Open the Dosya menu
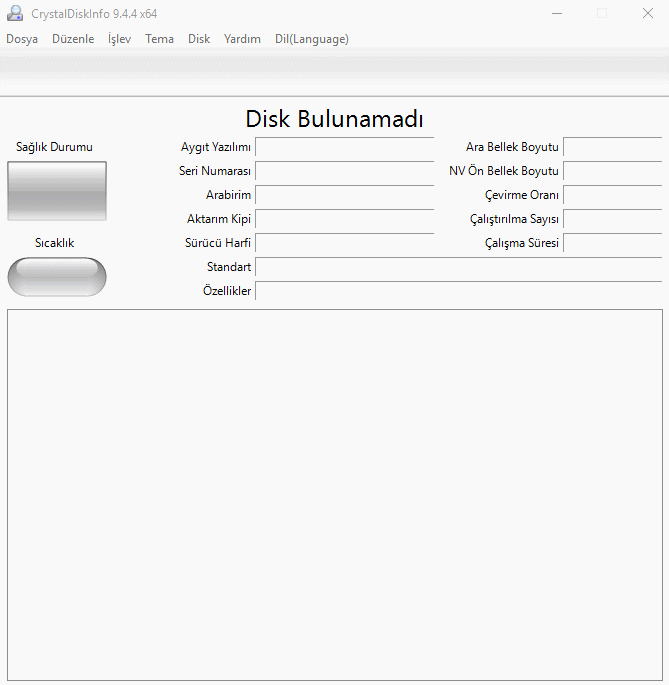669x685 pixels. click(22, 39)
